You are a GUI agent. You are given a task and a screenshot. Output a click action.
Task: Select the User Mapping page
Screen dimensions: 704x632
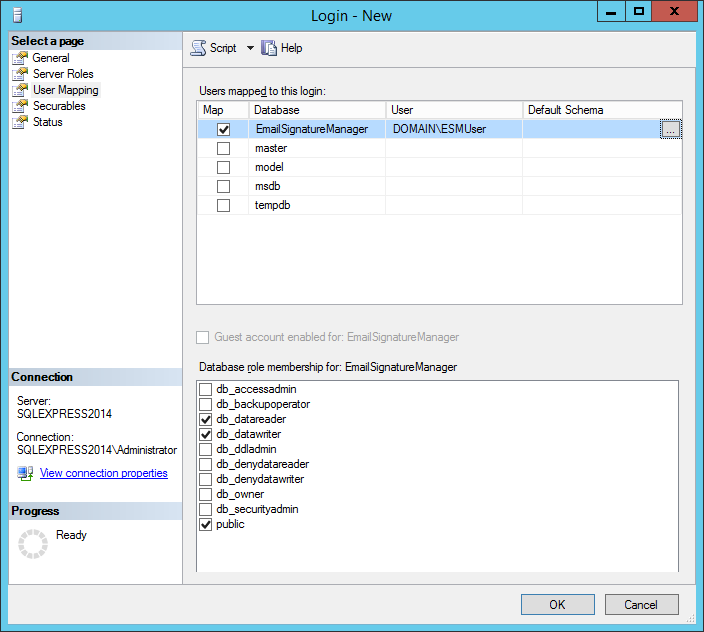65,90
